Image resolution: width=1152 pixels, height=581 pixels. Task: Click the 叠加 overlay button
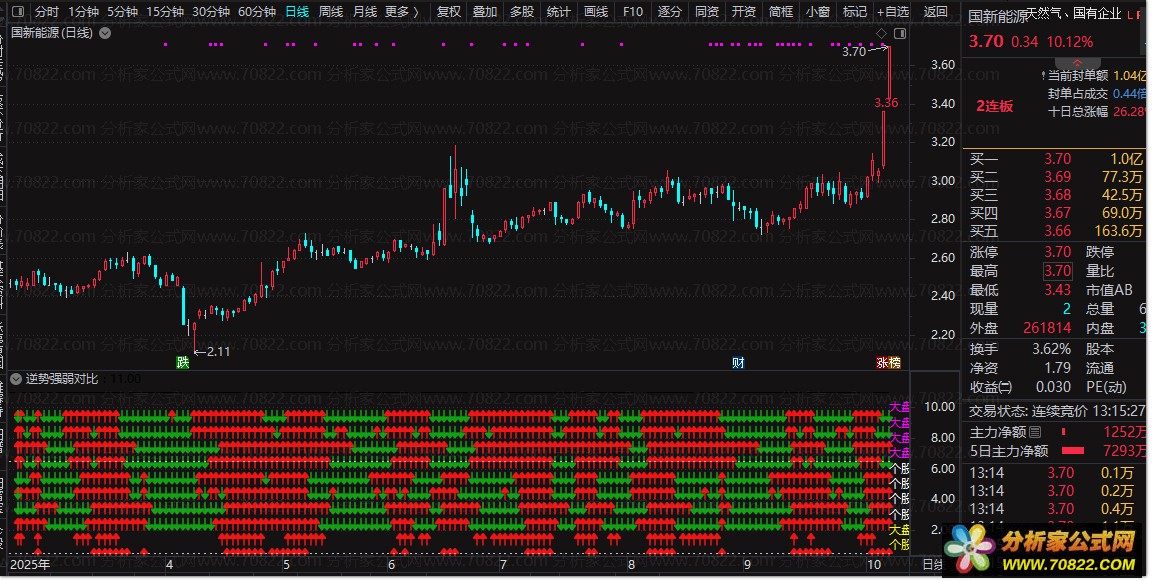point(485,12)
